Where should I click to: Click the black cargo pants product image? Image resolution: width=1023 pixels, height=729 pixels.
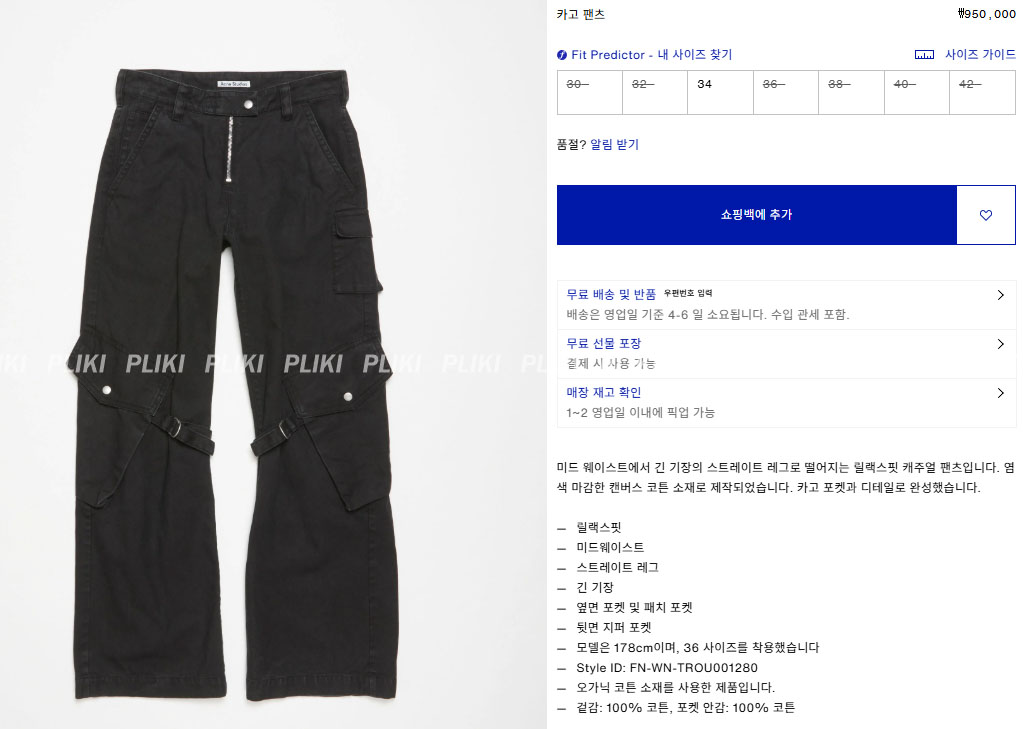click(235, 385)
